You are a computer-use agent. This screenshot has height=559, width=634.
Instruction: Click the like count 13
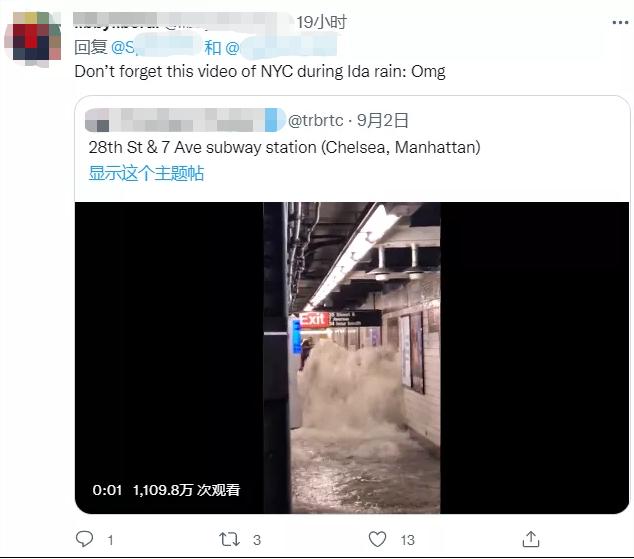[x=408, y=540]
